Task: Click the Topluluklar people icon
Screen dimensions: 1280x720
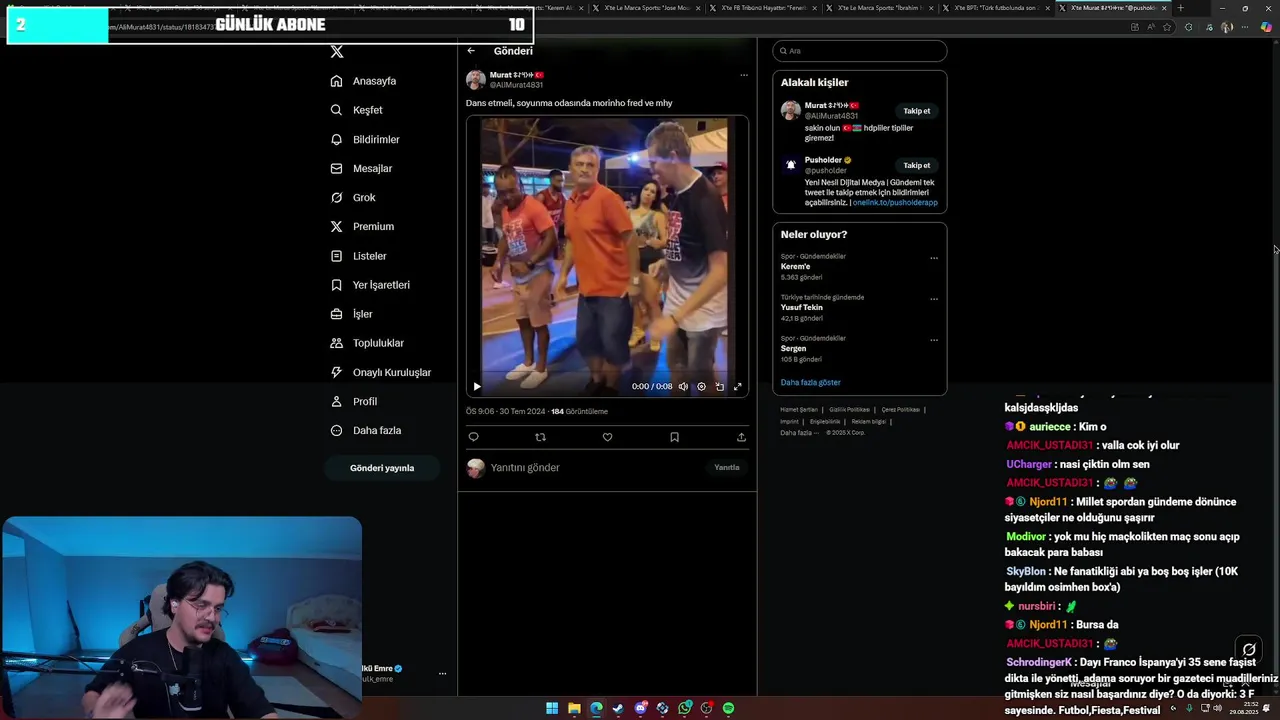Action: pyautogui.click(x=336, y=343)
